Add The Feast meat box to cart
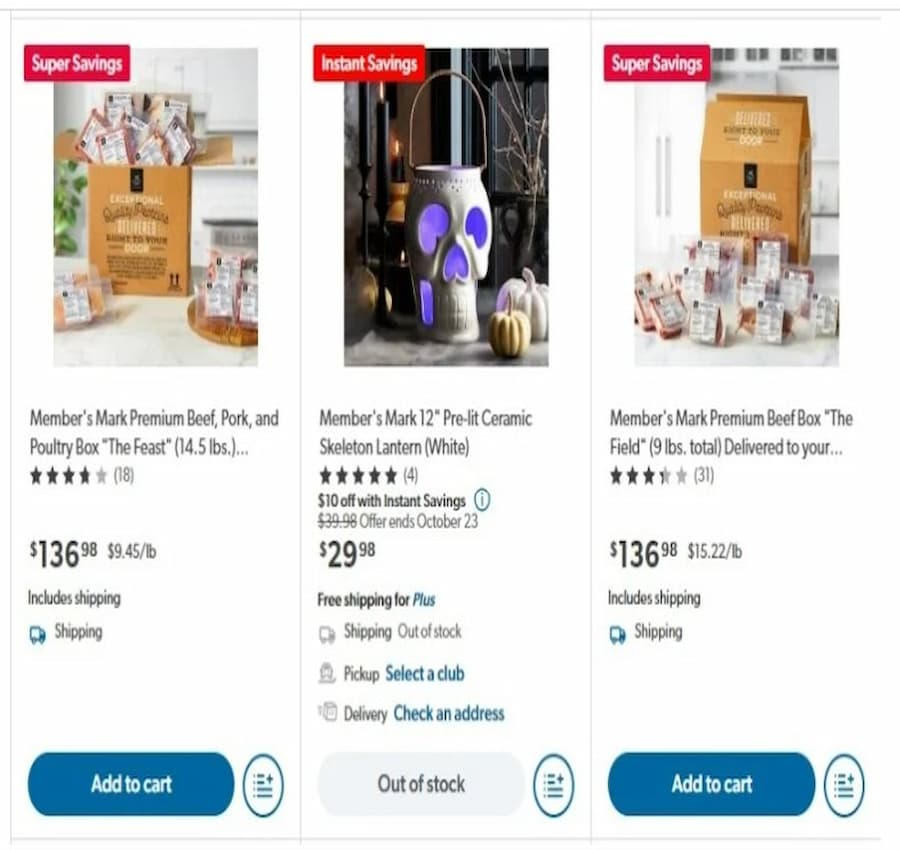This screenshot has width=900, height=850. (131, 784)
